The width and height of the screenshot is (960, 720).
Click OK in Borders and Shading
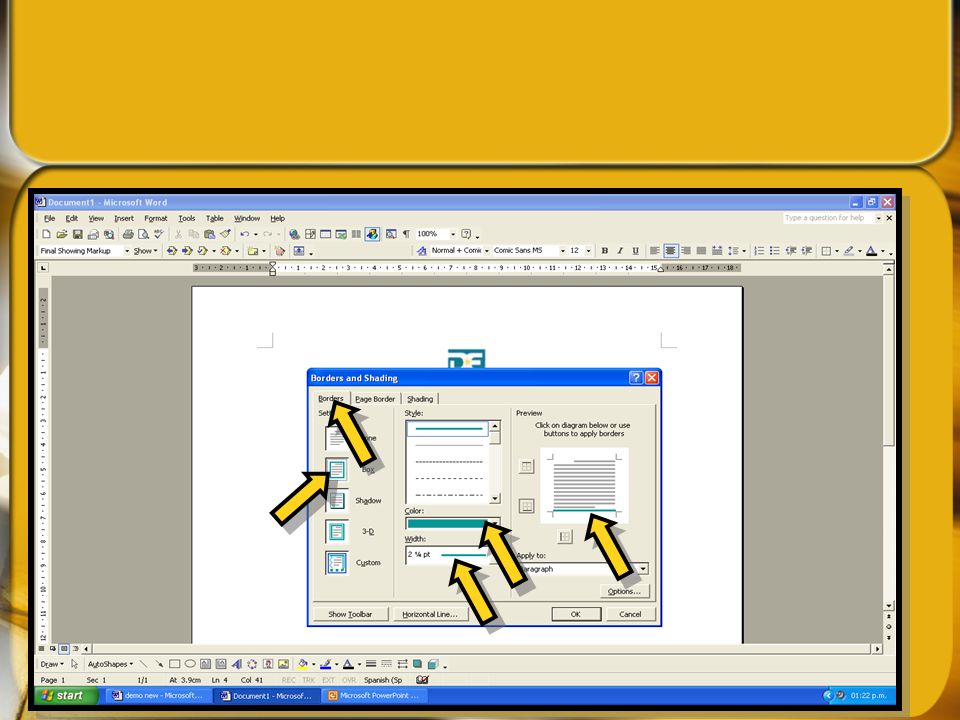pyautogui.click(x=576, y=614)
